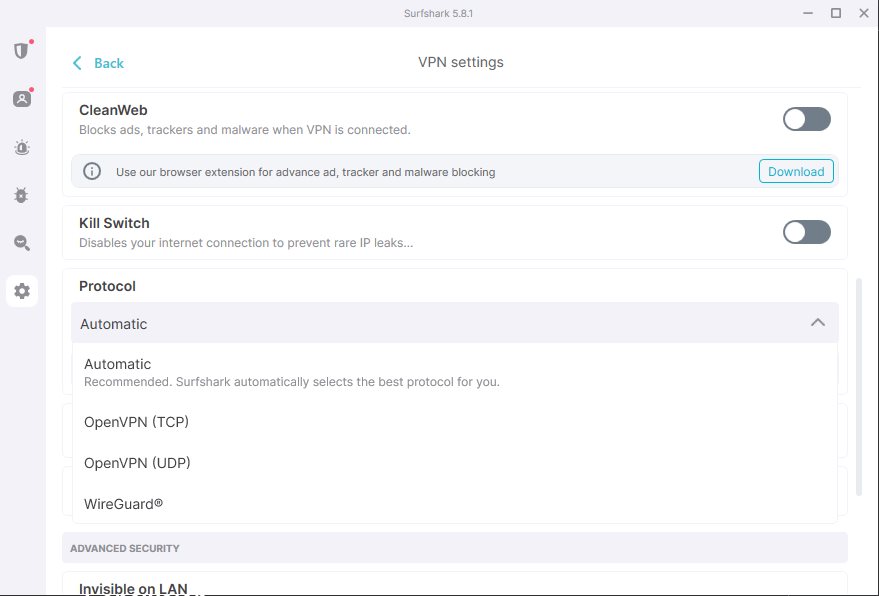Click the Download browser extension button
The image size is (879, 596).
(796, 171)
